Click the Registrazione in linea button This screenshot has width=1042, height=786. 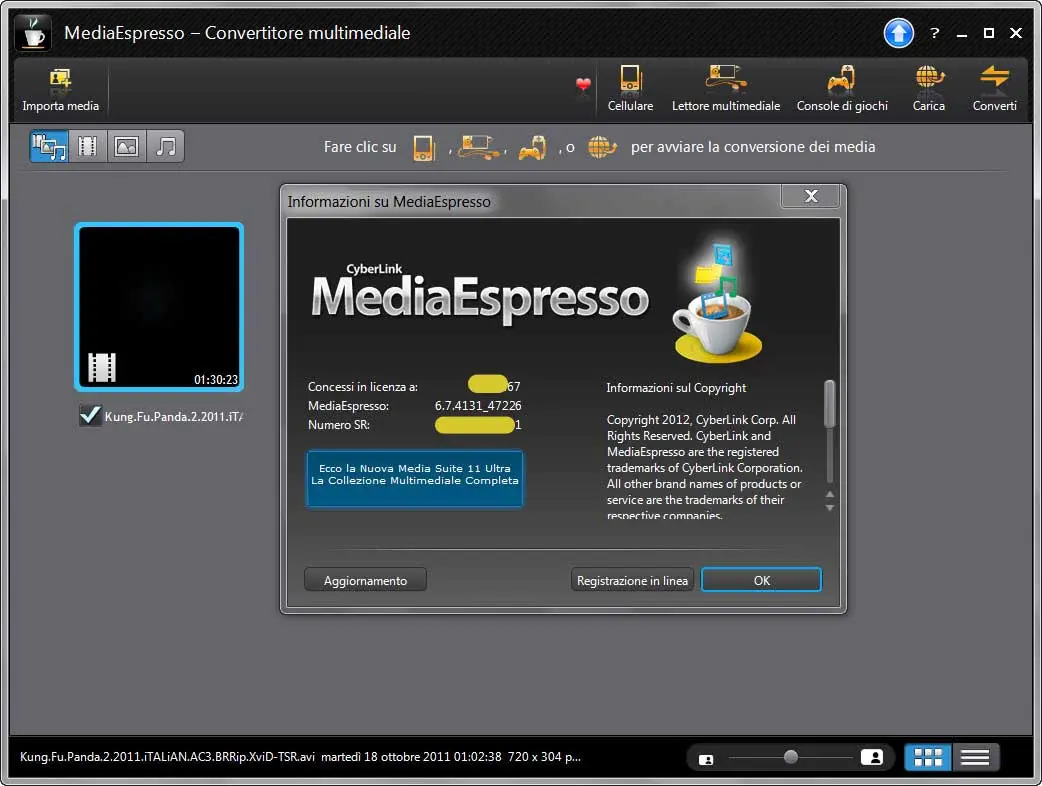tap(632, 580)
